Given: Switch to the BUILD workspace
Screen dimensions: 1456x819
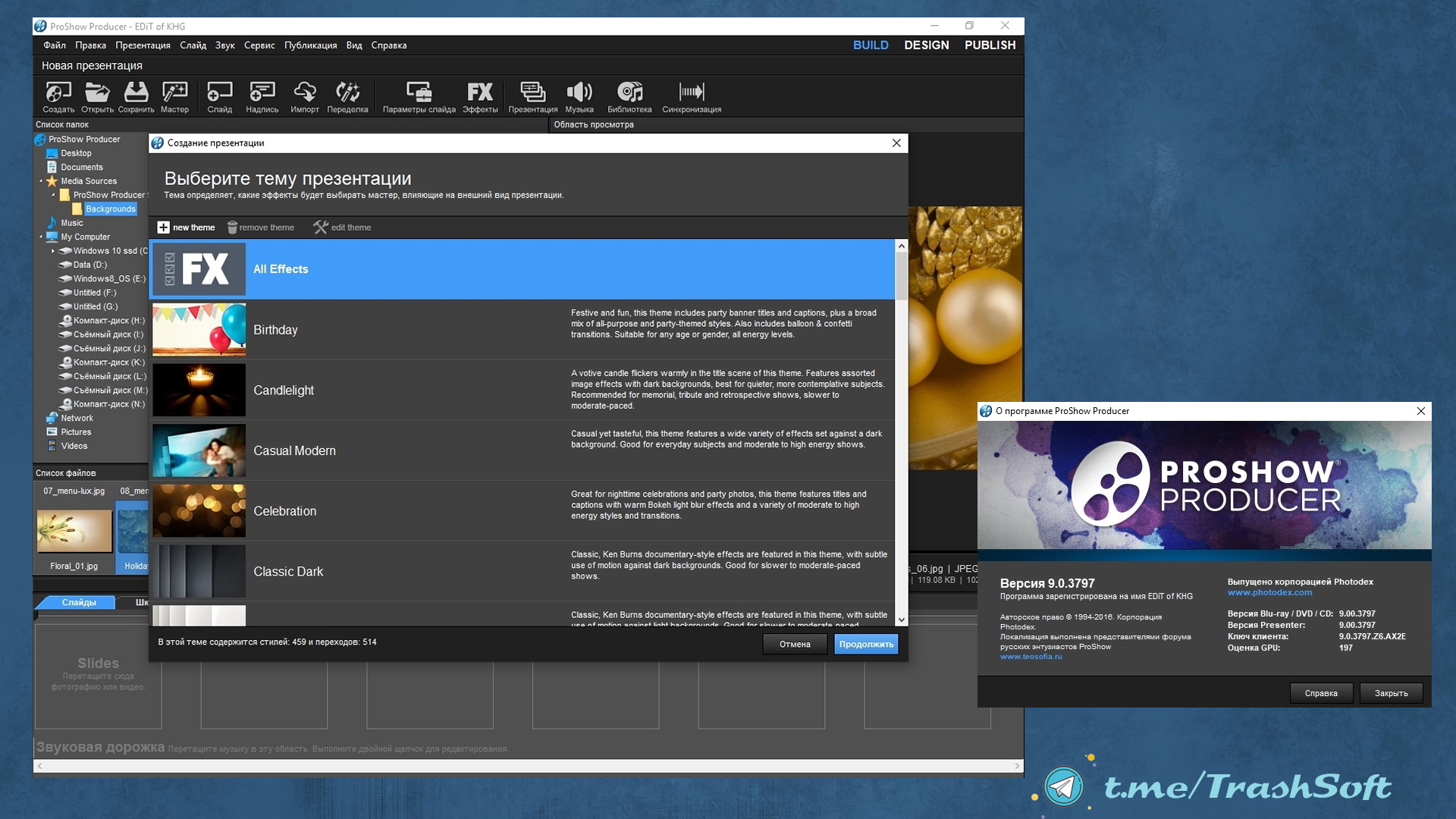Looking at the screenshot, I should pos(871,45).
